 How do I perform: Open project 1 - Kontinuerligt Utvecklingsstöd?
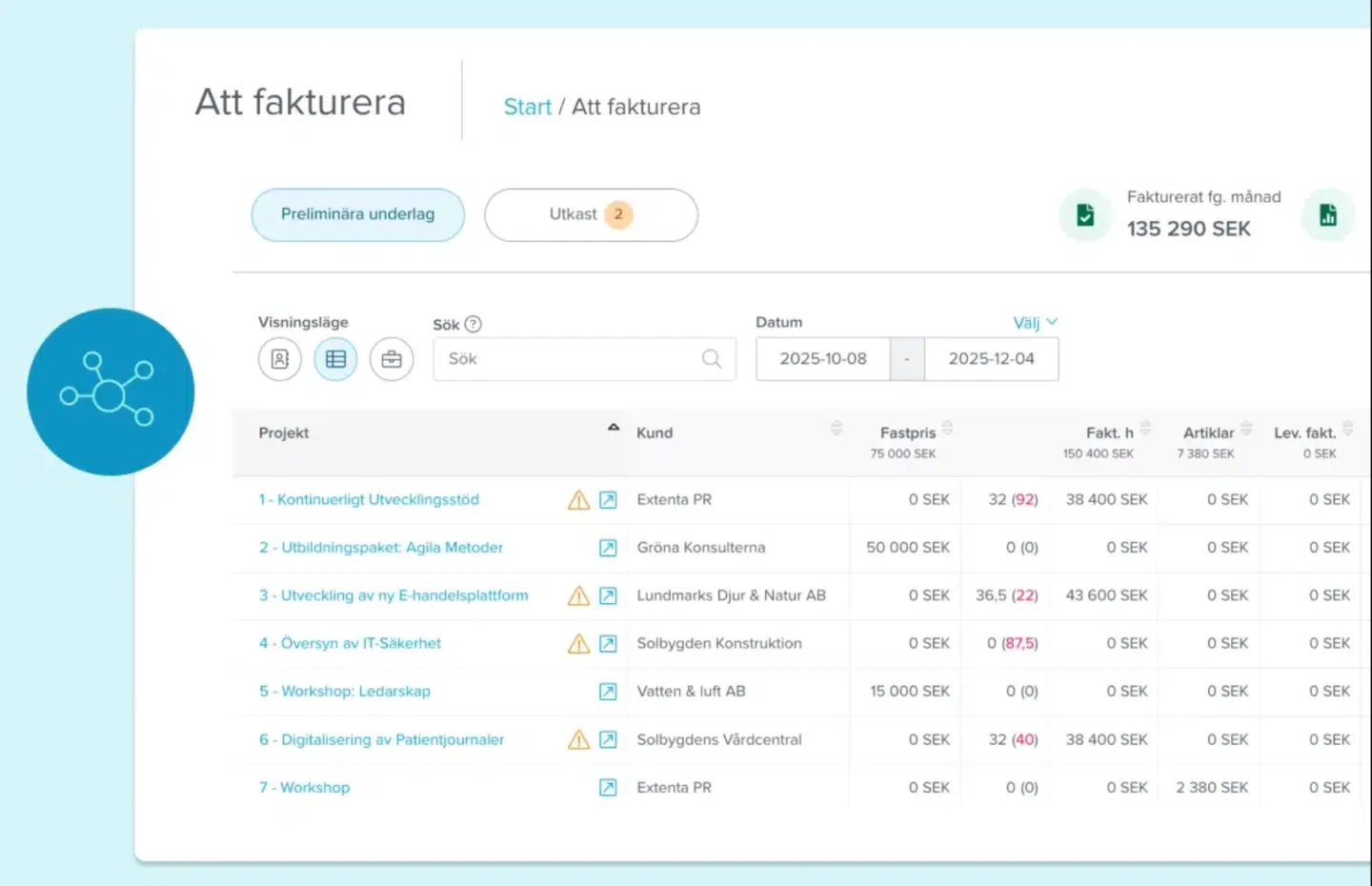tap(369, 499)
